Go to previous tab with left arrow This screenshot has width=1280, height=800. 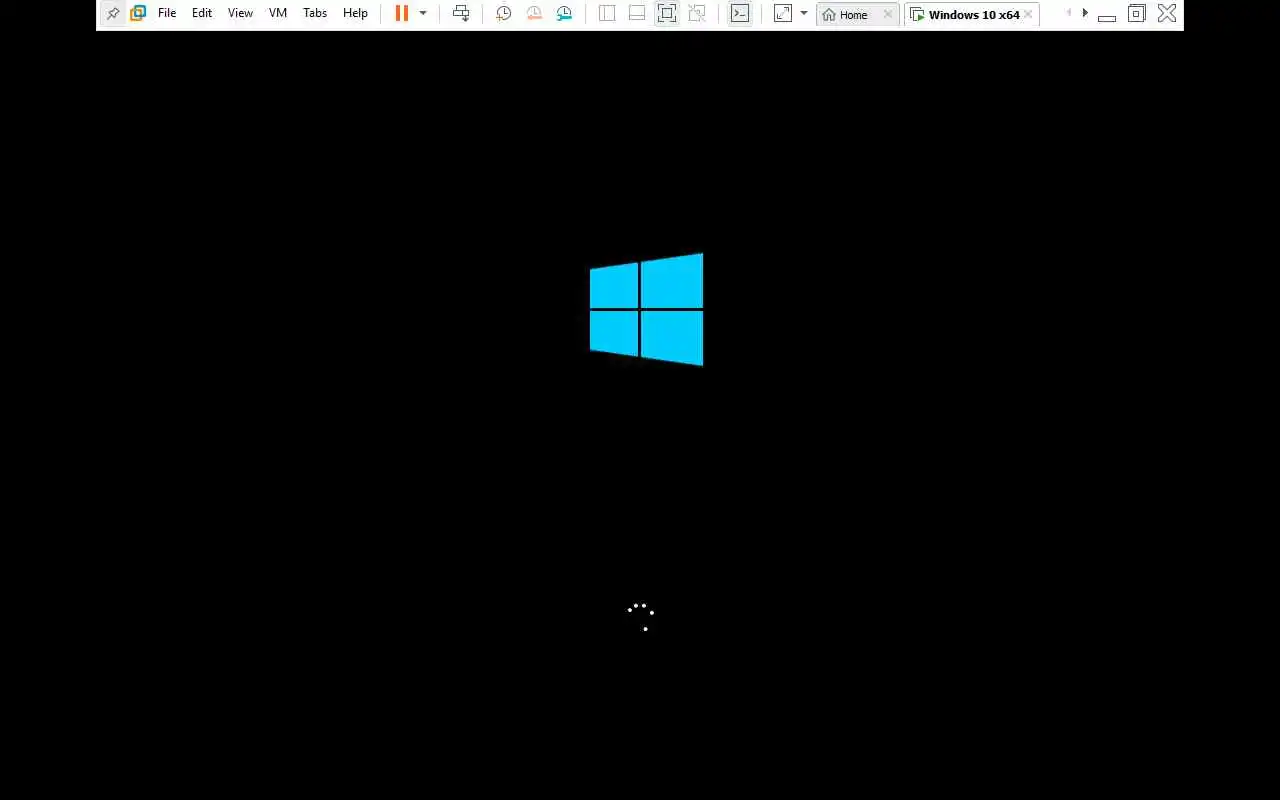pos(1069,13)
